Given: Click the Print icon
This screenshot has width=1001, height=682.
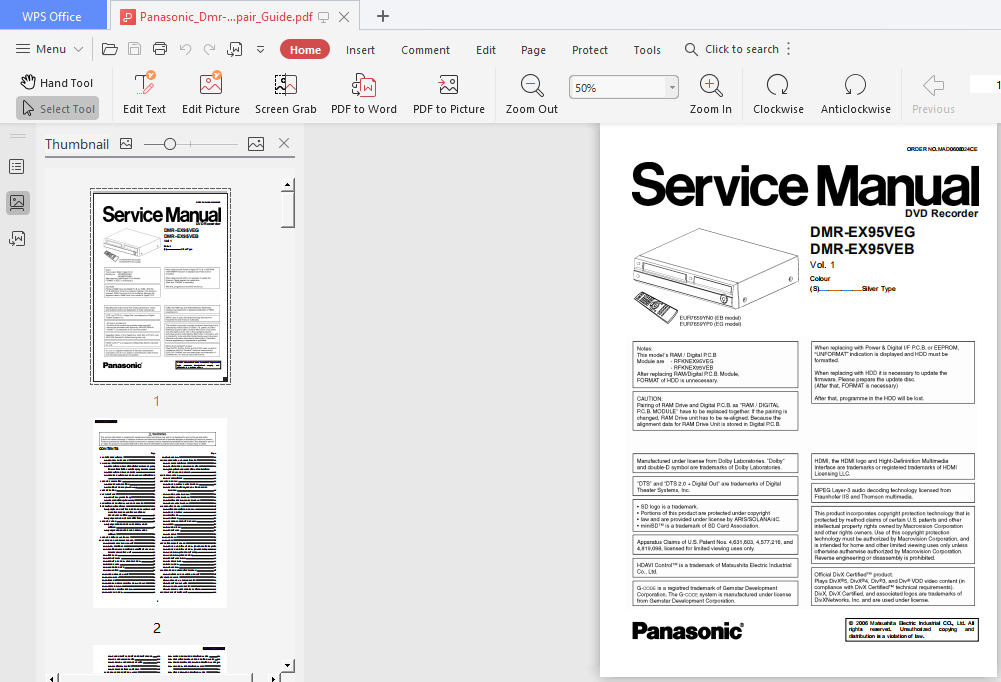Looking at the screenshot, I should coord(160,49).
